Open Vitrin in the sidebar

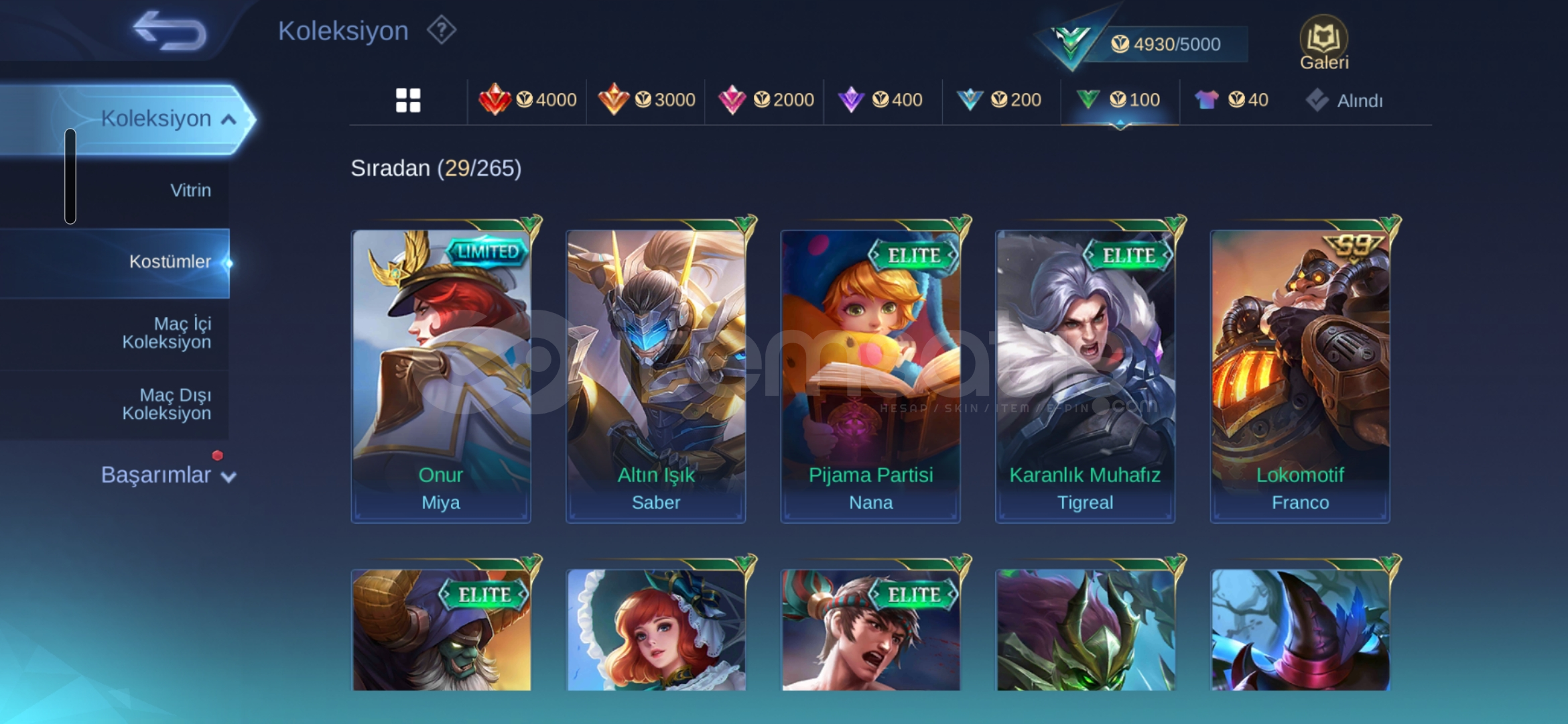click(190, 190)
